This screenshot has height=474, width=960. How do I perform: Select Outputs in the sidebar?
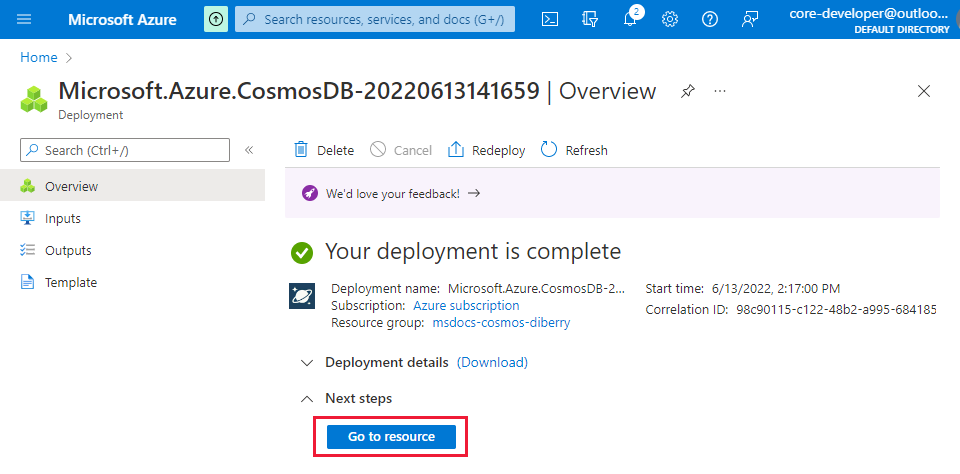coord(68,250)
